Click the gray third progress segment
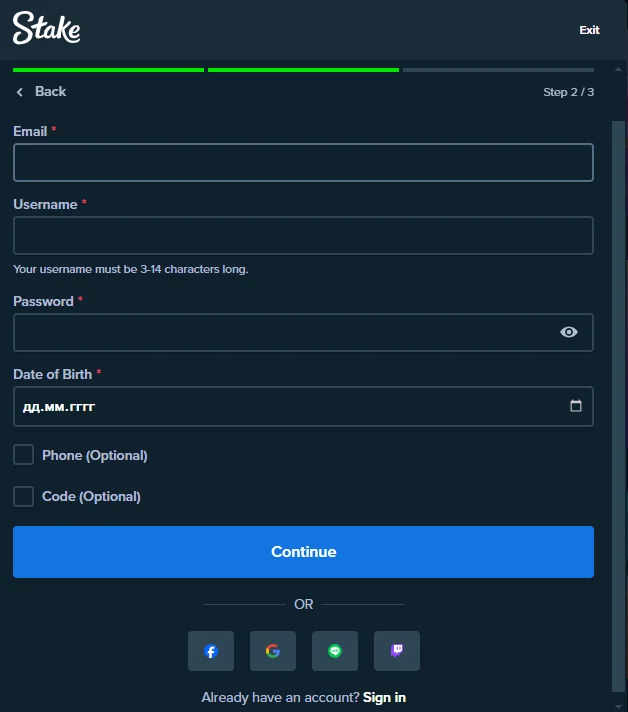This screenshot has width=628, height=712. click(497, 70)
